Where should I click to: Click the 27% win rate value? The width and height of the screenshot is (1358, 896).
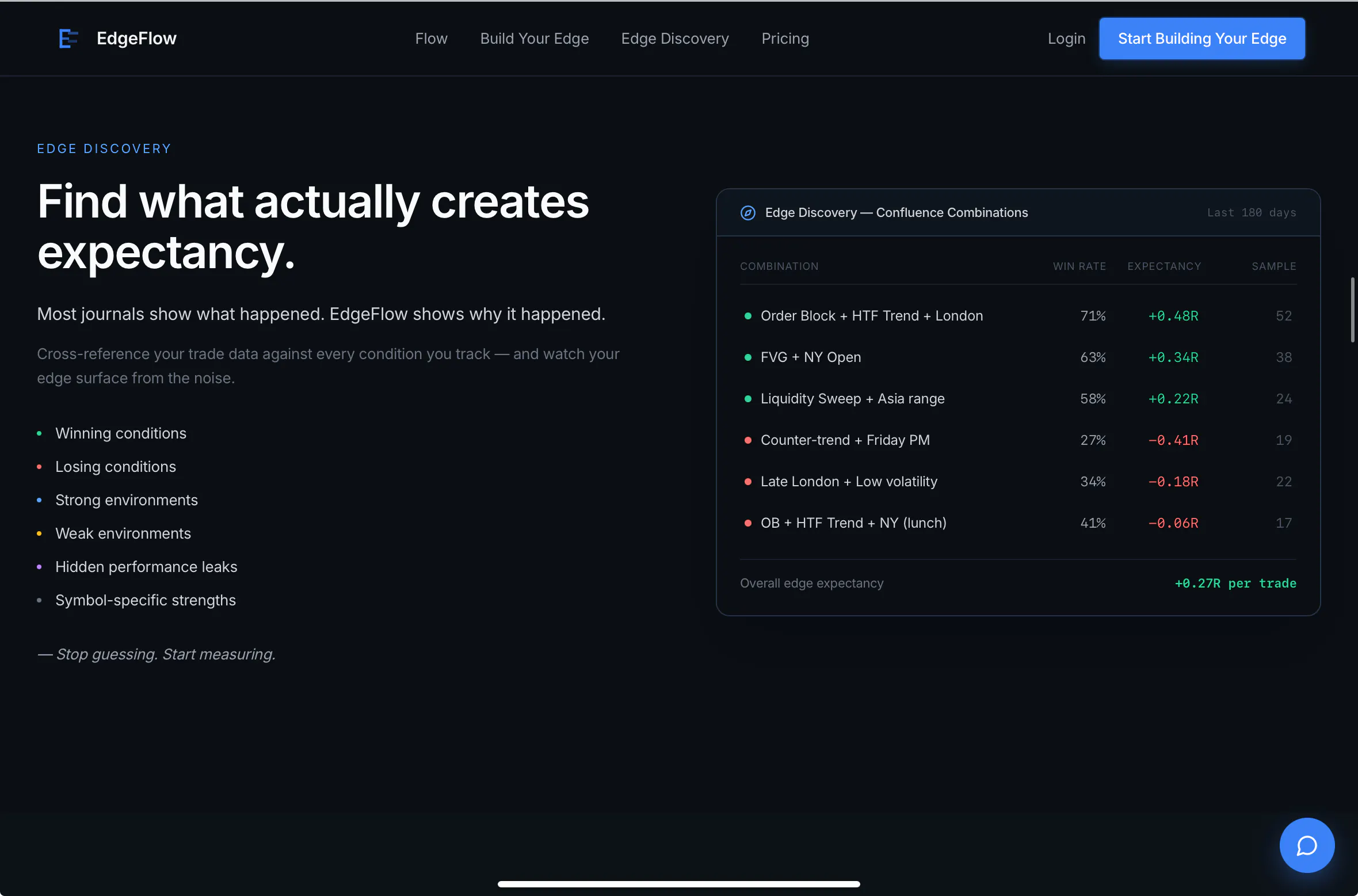[x=1093, y=440]
